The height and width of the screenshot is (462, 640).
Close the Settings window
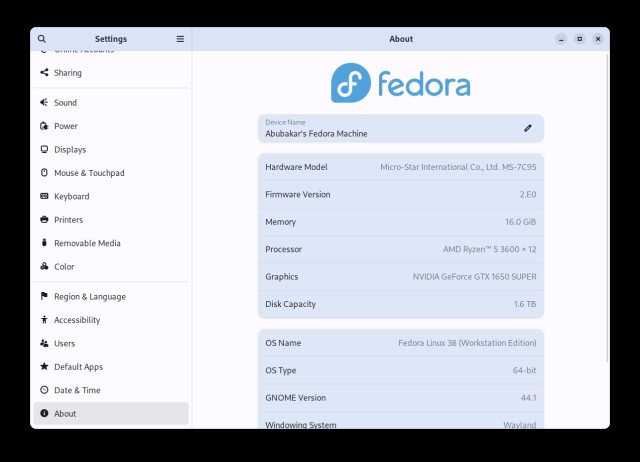coord(598,39)
